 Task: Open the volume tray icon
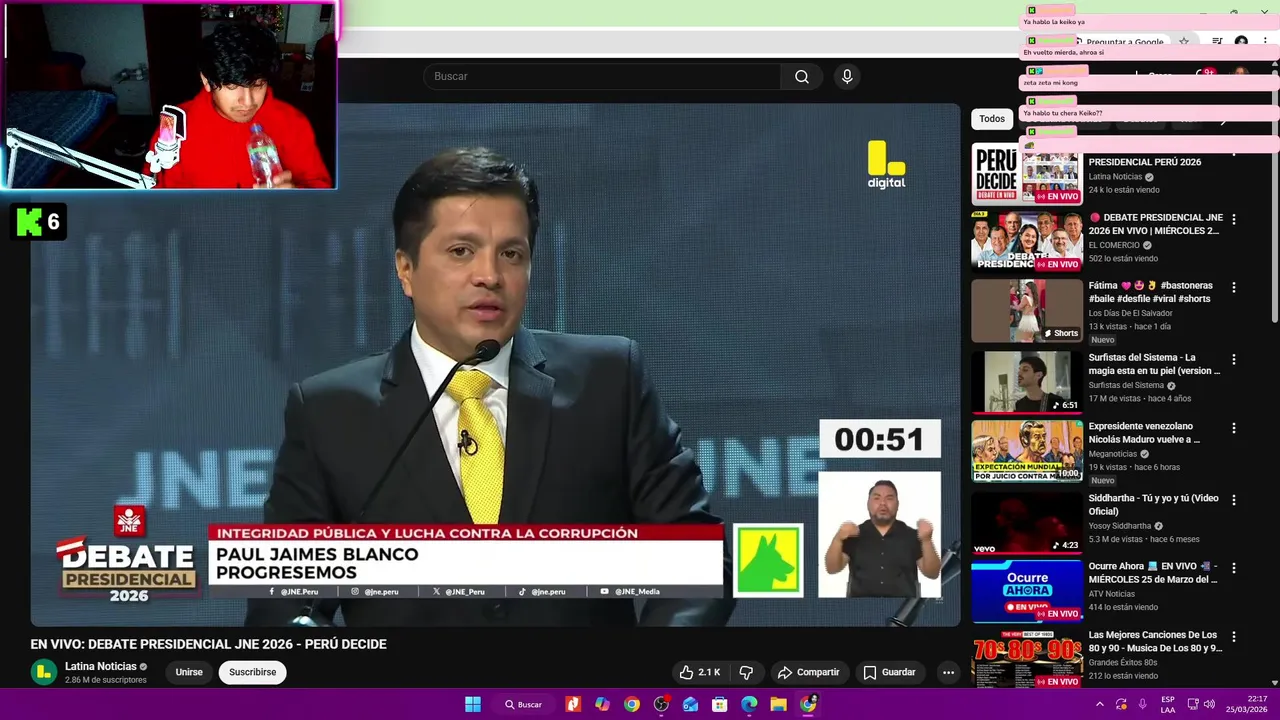click(1209, 704)
